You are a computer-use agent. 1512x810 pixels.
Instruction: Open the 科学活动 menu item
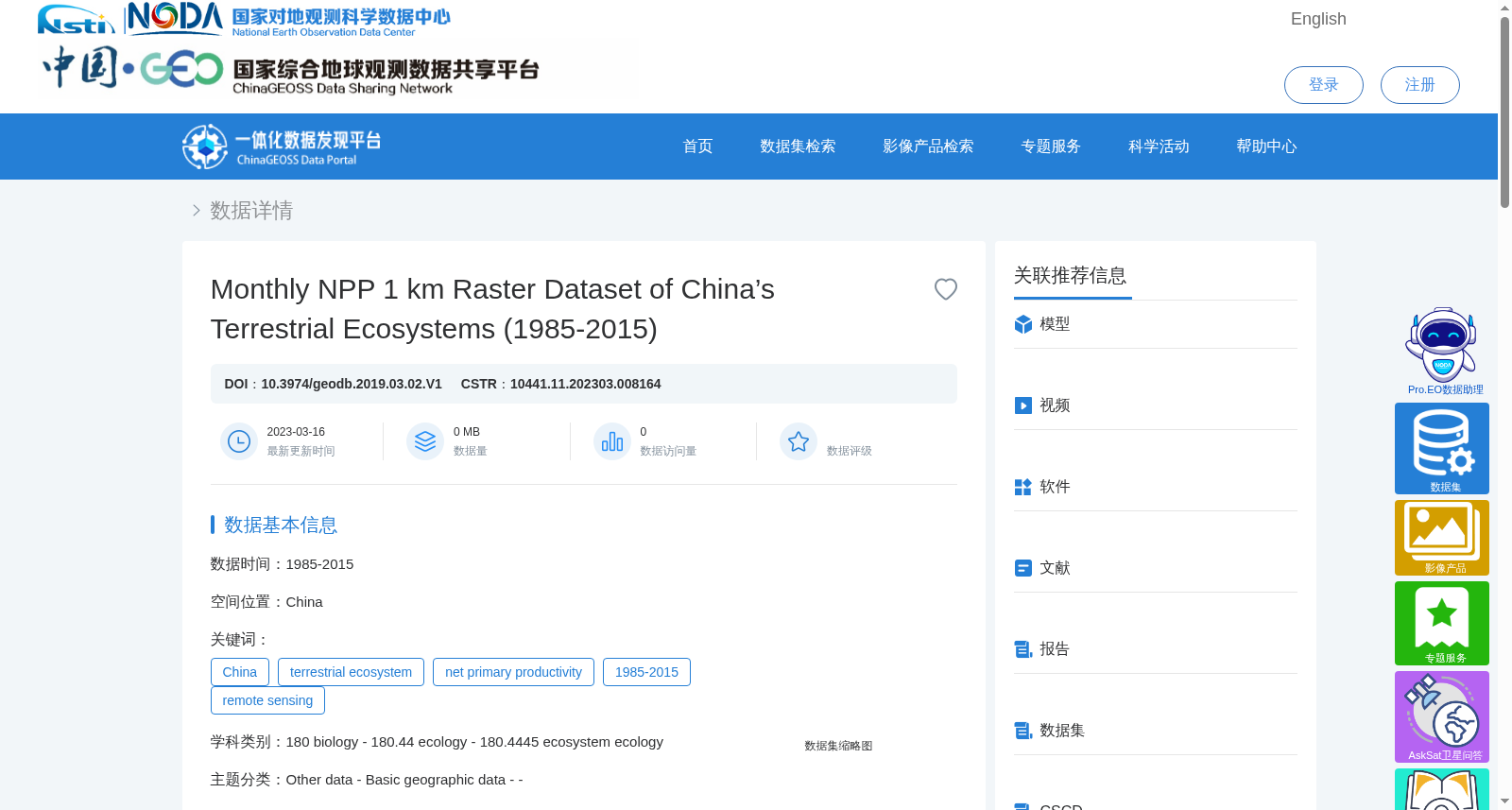click(1159, 146)
